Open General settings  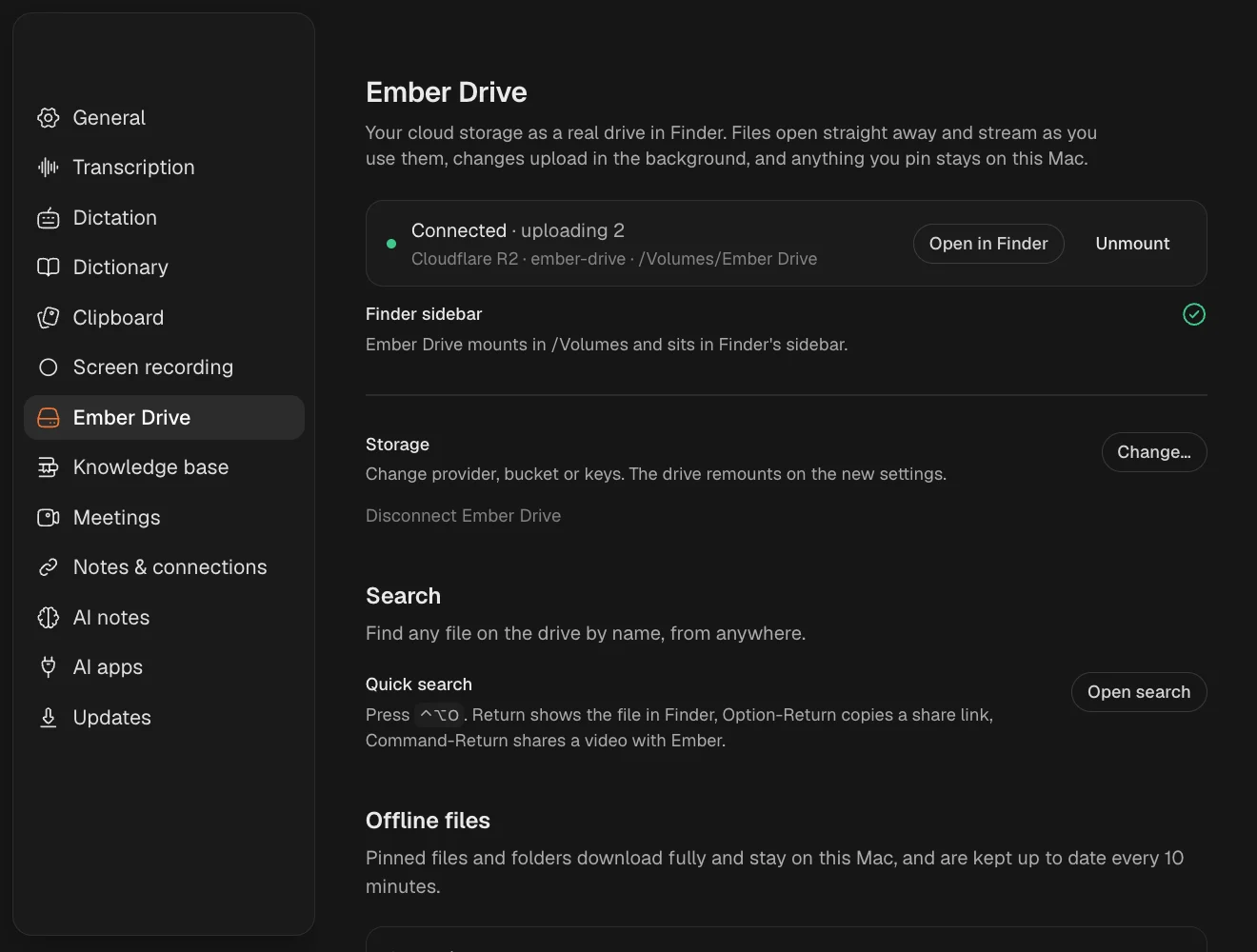pos(164,118)
